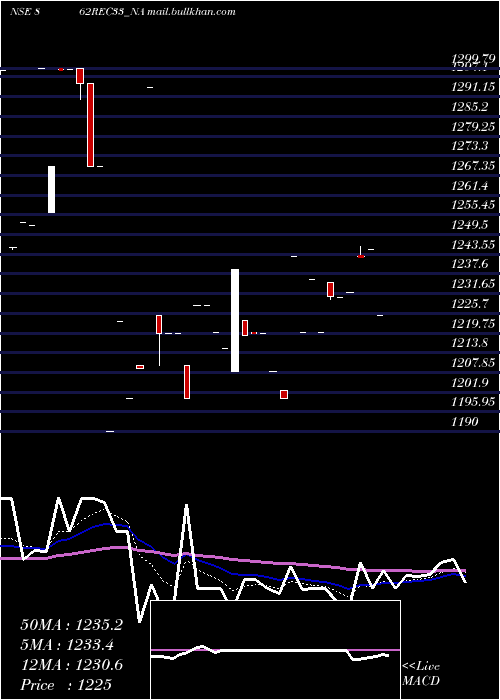The height and width of the screenshot is (700, 500).
Task: Click the 1261.4 price axis label
Action: coord(470,185)
